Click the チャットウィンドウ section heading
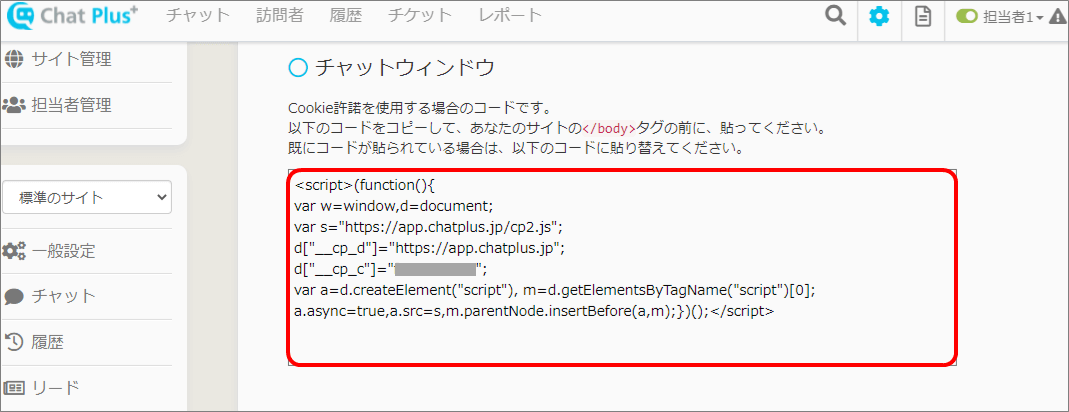Image resolution: width=1069 pixels, height=412 pixels. coord(404,67)
